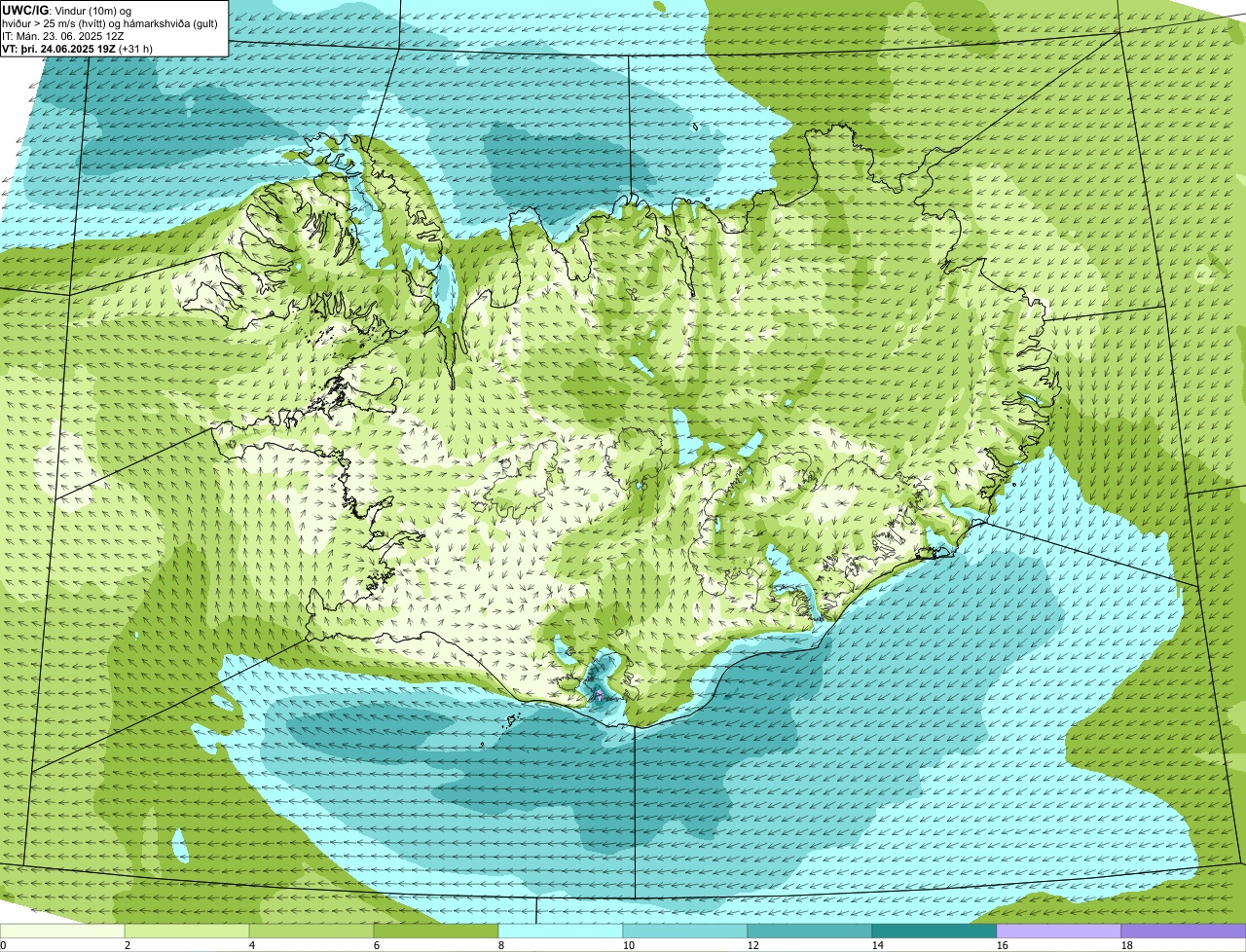1246x952 pixels.
Task: Click the legend tick label '16'
Action: pyautogui.click(x=1003, y=945)
